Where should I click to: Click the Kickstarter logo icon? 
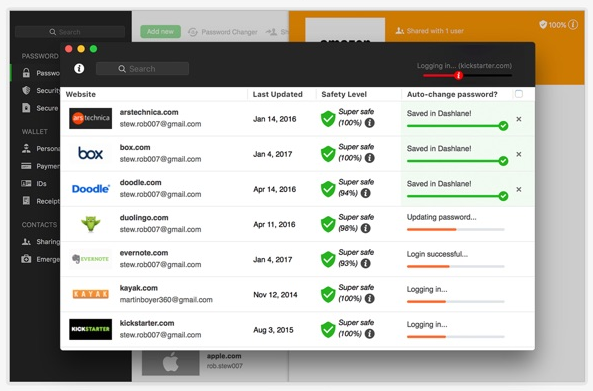pos(90,329)
